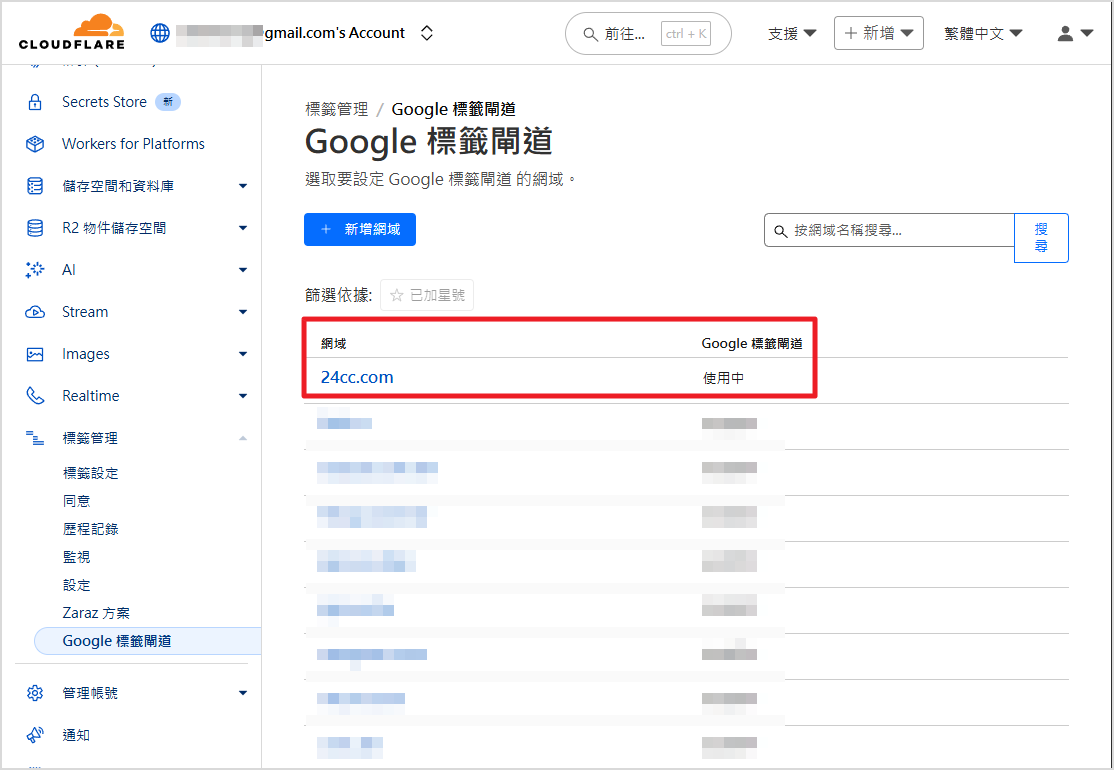Expand the 管理帳號 section arrow

[x=243, y=693]
